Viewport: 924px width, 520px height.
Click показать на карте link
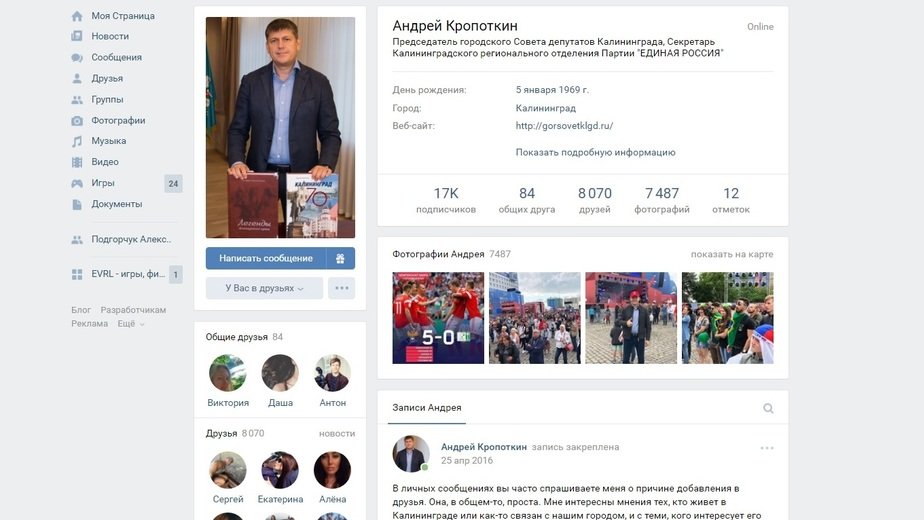tap(732, 254)
